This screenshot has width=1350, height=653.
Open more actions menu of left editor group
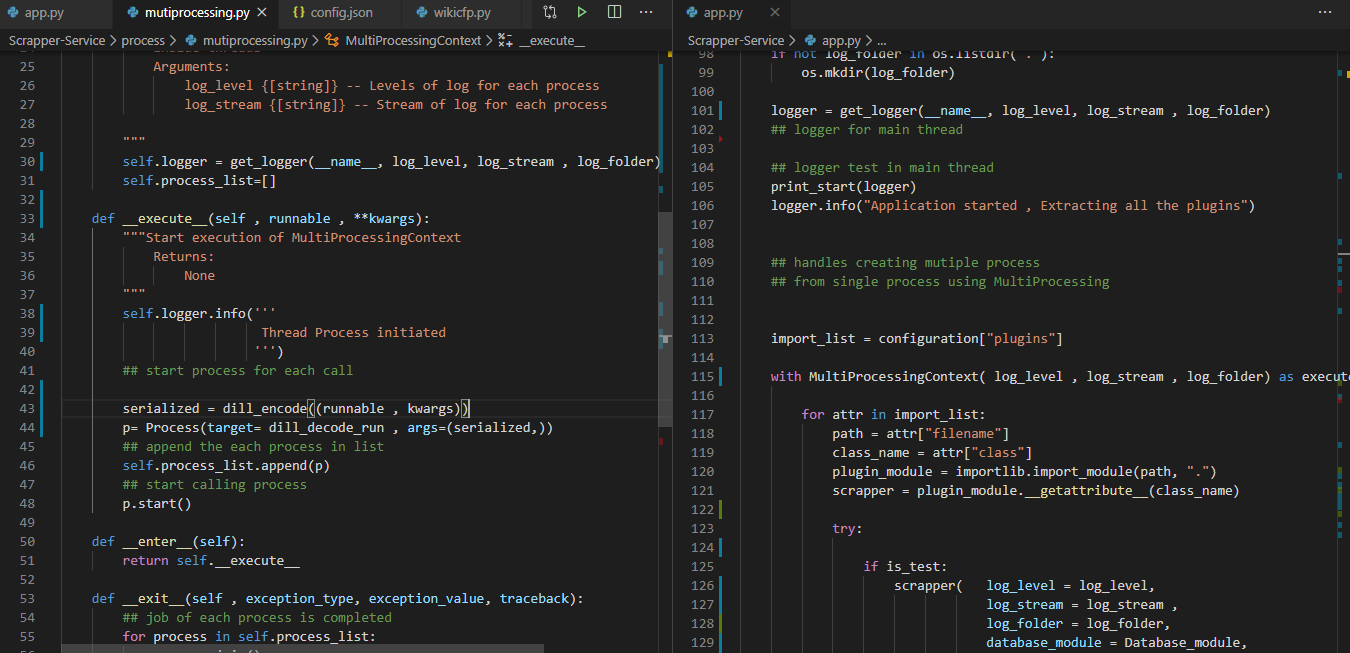coord(646,14)
